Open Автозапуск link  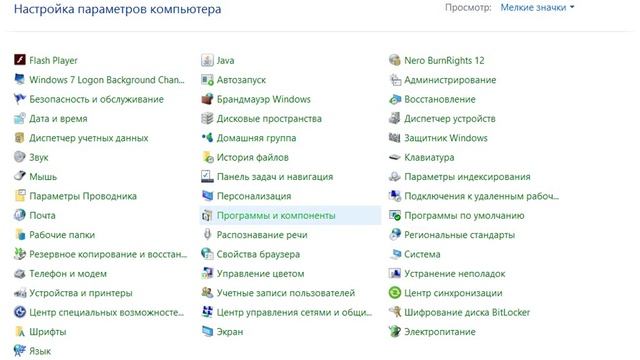click(x=241, y=80)
